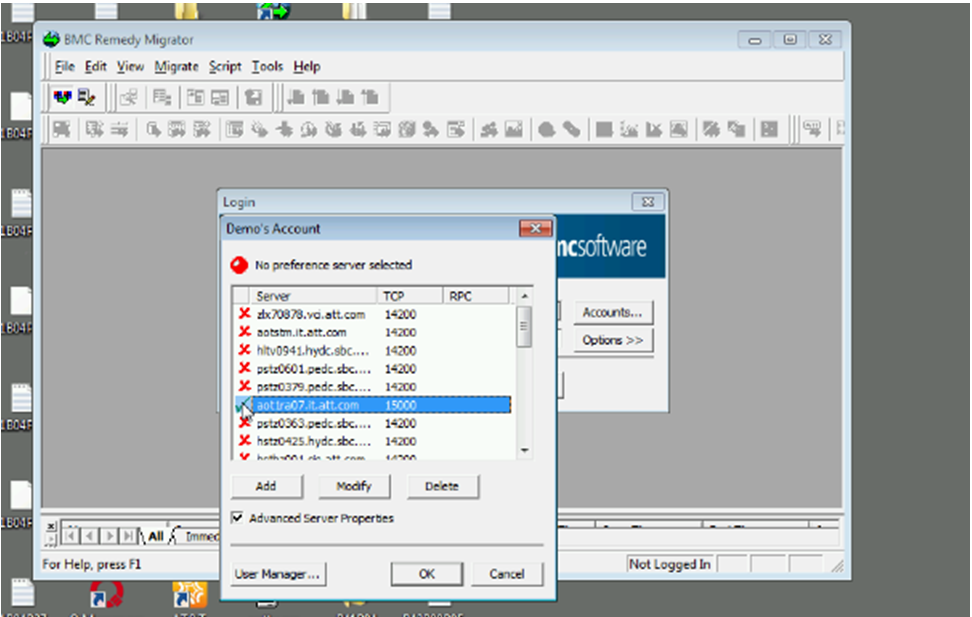Image resolution: width=972 pixels, height=617 pixels.
Task: Click the colorful Login toolbar icon
Action: (x=63, y=97)
